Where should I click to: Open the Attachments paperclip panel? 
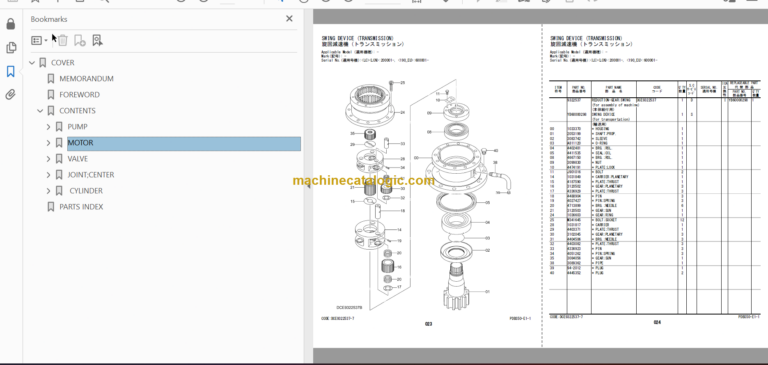(11, 95)
